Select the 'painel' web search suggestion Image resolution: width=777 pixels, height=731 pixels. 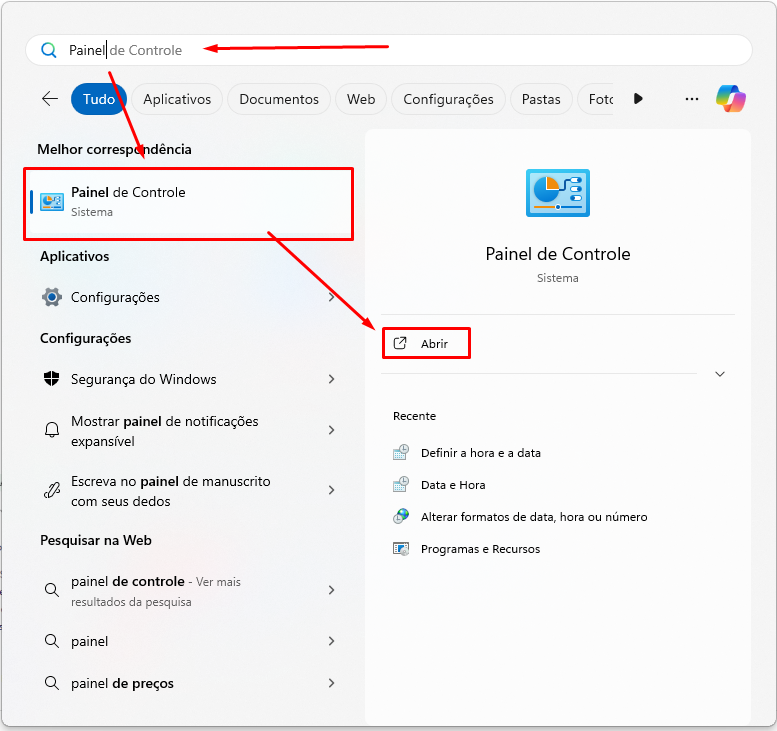point(188,641)
